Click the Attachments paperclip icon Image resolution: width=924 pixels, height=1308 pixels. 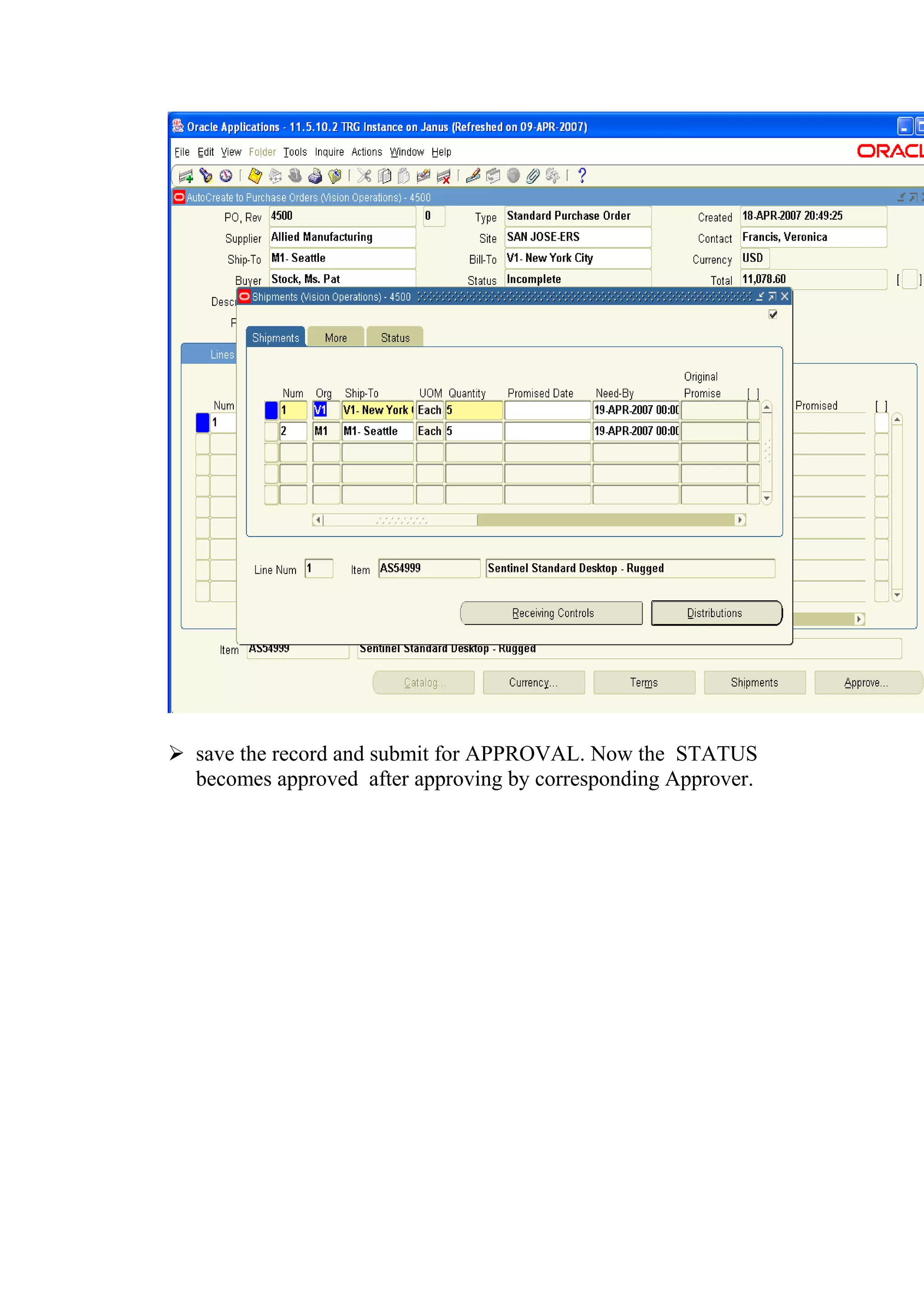click(532, 176)
